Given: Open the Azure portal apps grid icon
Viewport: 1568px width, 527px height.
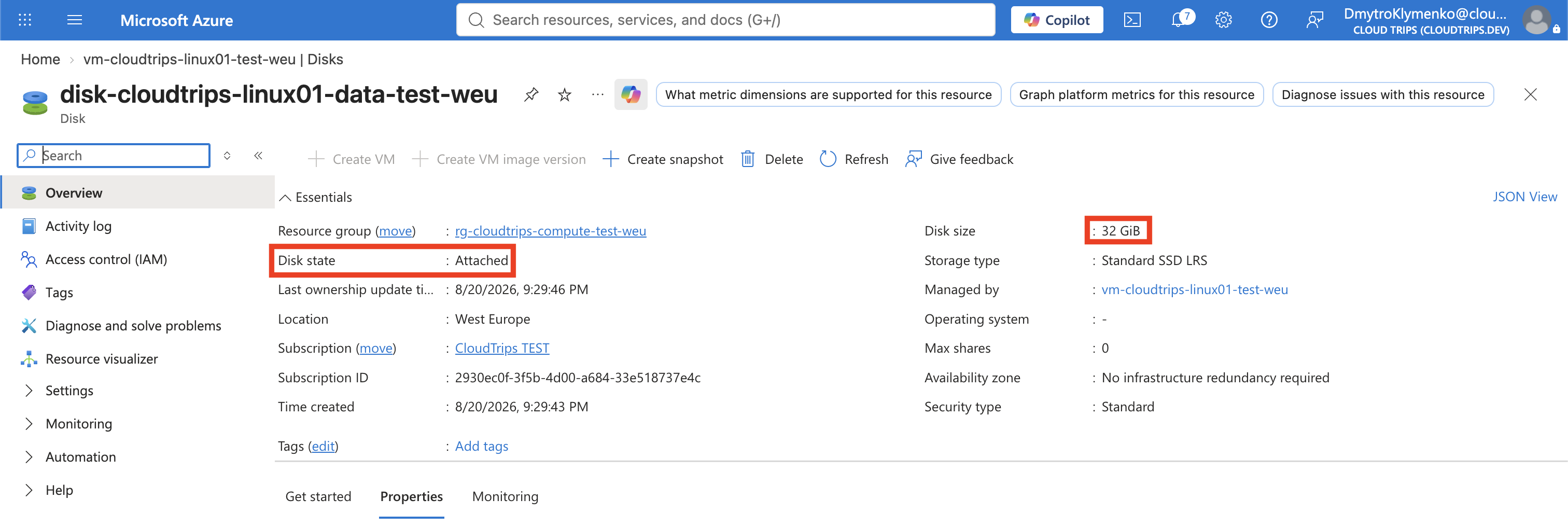Looking at the screenshot, I should pos(25,20).
